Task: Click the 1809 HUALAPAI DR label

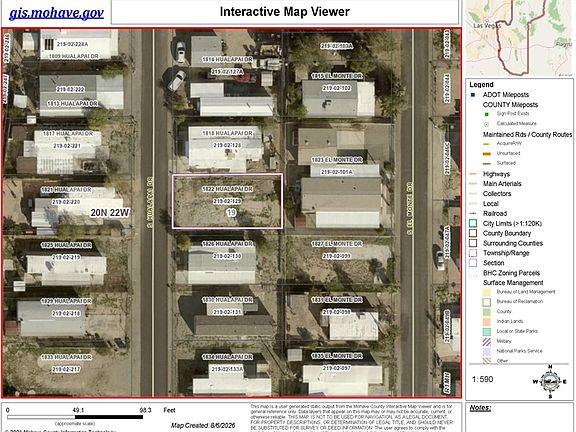Action: [73, 57]
